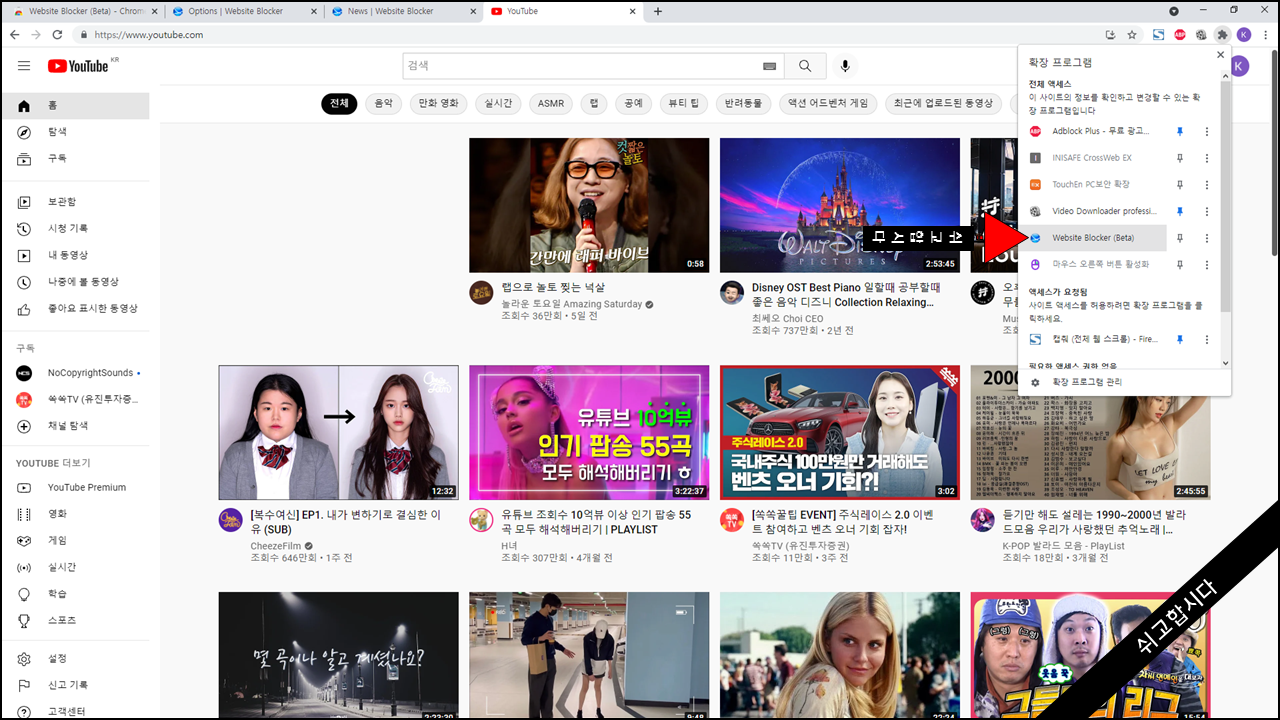Unpin 캡쳐 (전체 웹 스크롤) extension
Screen dimensions: 1280x720
(1180, 340)
